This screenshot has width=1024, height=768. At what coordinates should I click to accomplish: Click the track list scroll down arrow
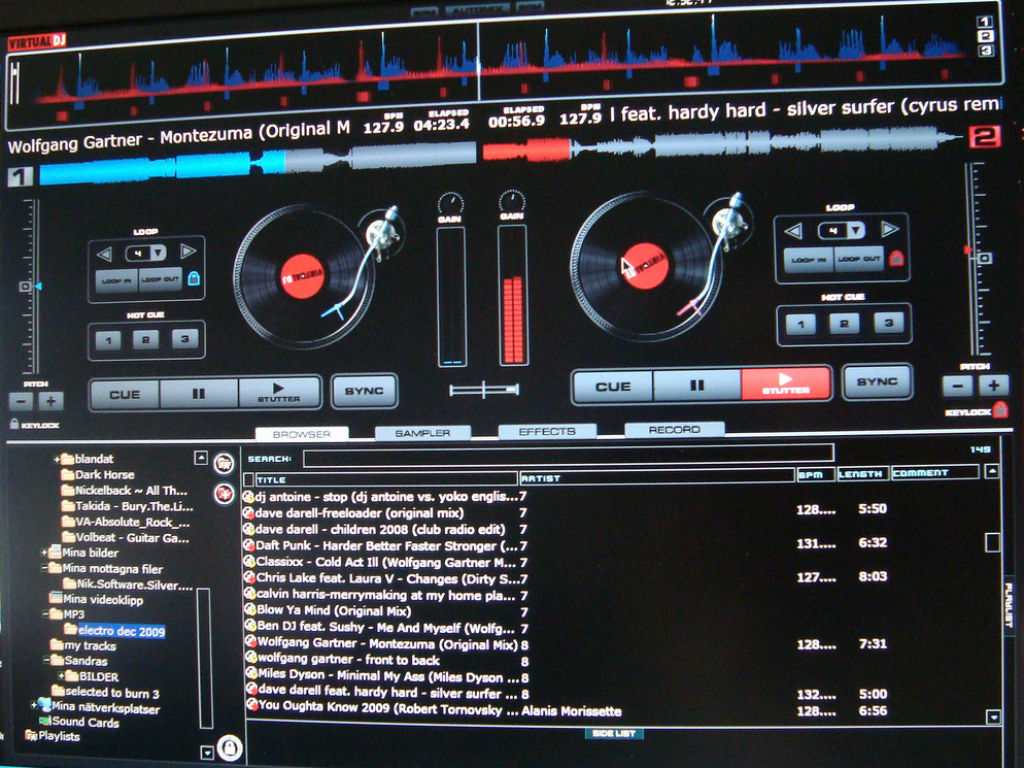(x=993, y=716)
